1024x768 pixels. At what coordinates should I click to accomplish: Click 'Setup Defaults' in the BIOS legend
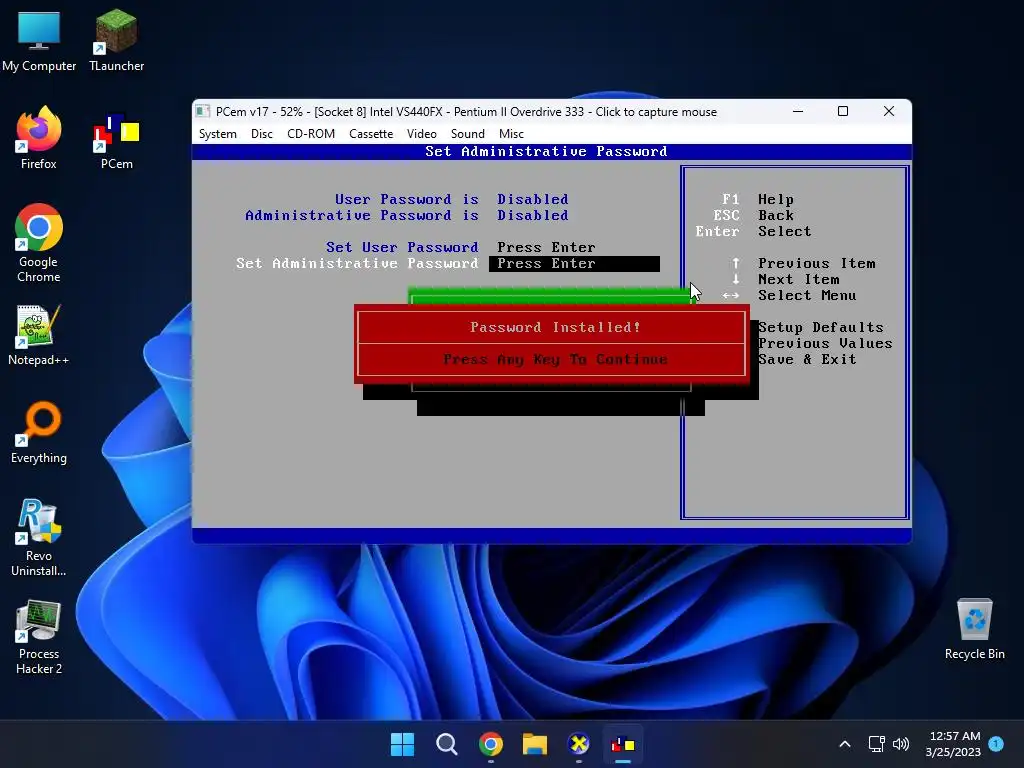[x=821, y=328]
